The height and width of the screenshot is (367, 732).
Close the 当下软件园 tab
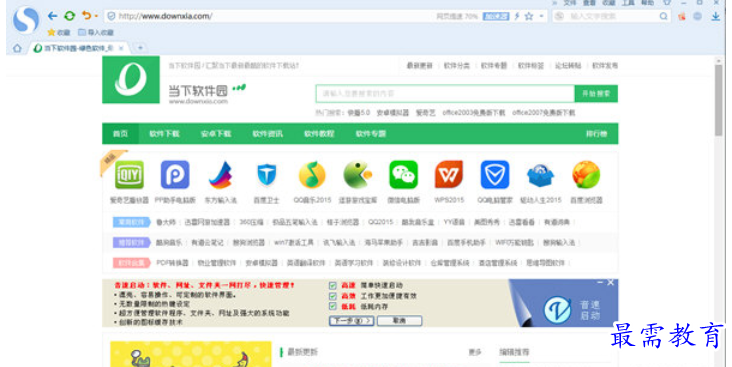tap(121, 48)
